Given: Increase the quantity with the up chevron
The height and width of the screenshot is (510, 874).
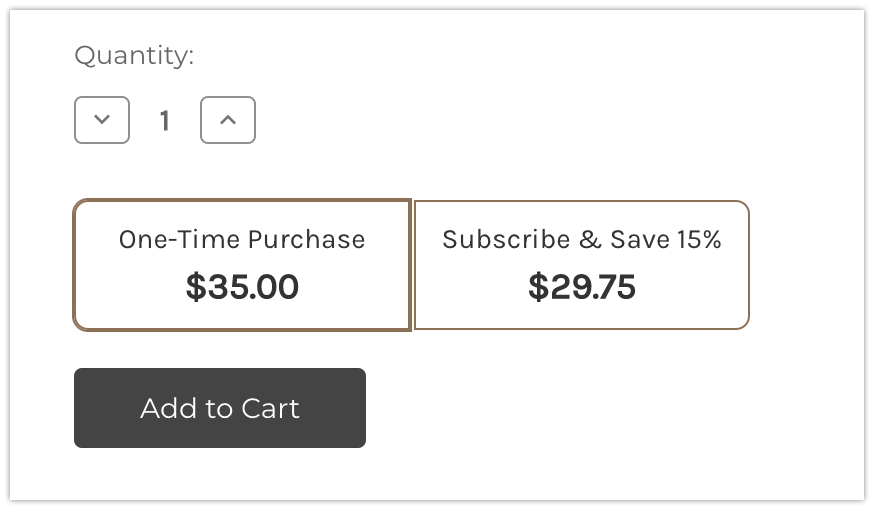Looking at the screenshot, I should point(228,120).
